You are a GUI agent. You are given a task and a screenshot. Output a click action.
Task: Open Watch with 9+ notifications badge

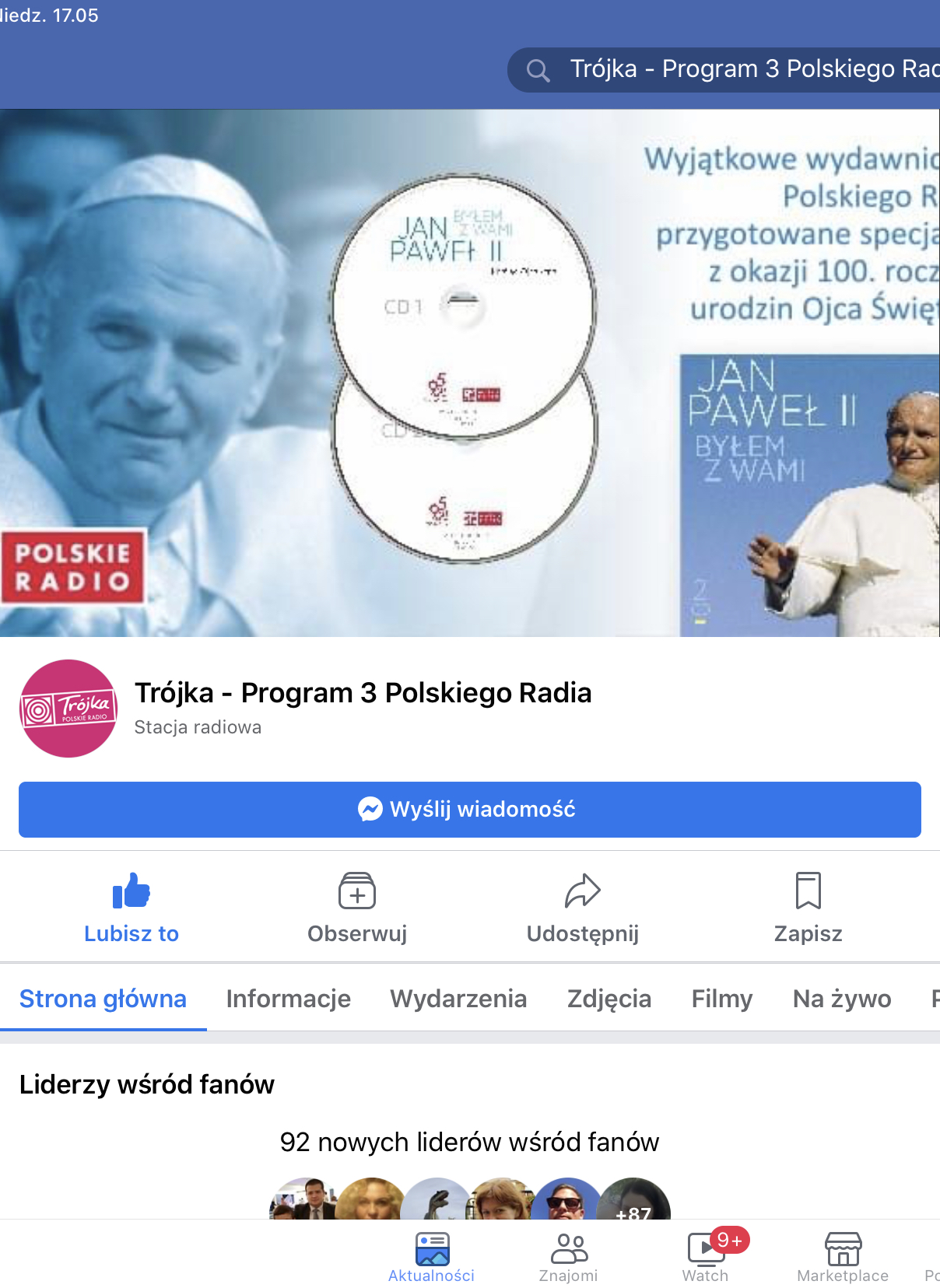(x=706, y=1257)
